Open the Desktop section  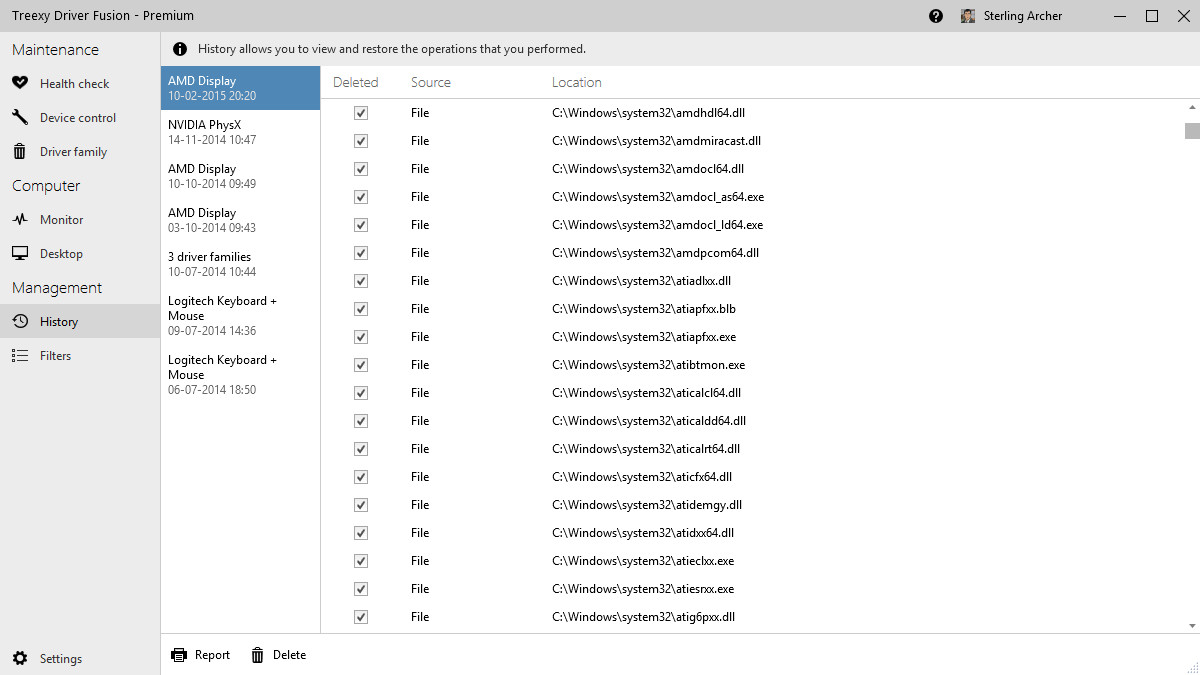80,254
